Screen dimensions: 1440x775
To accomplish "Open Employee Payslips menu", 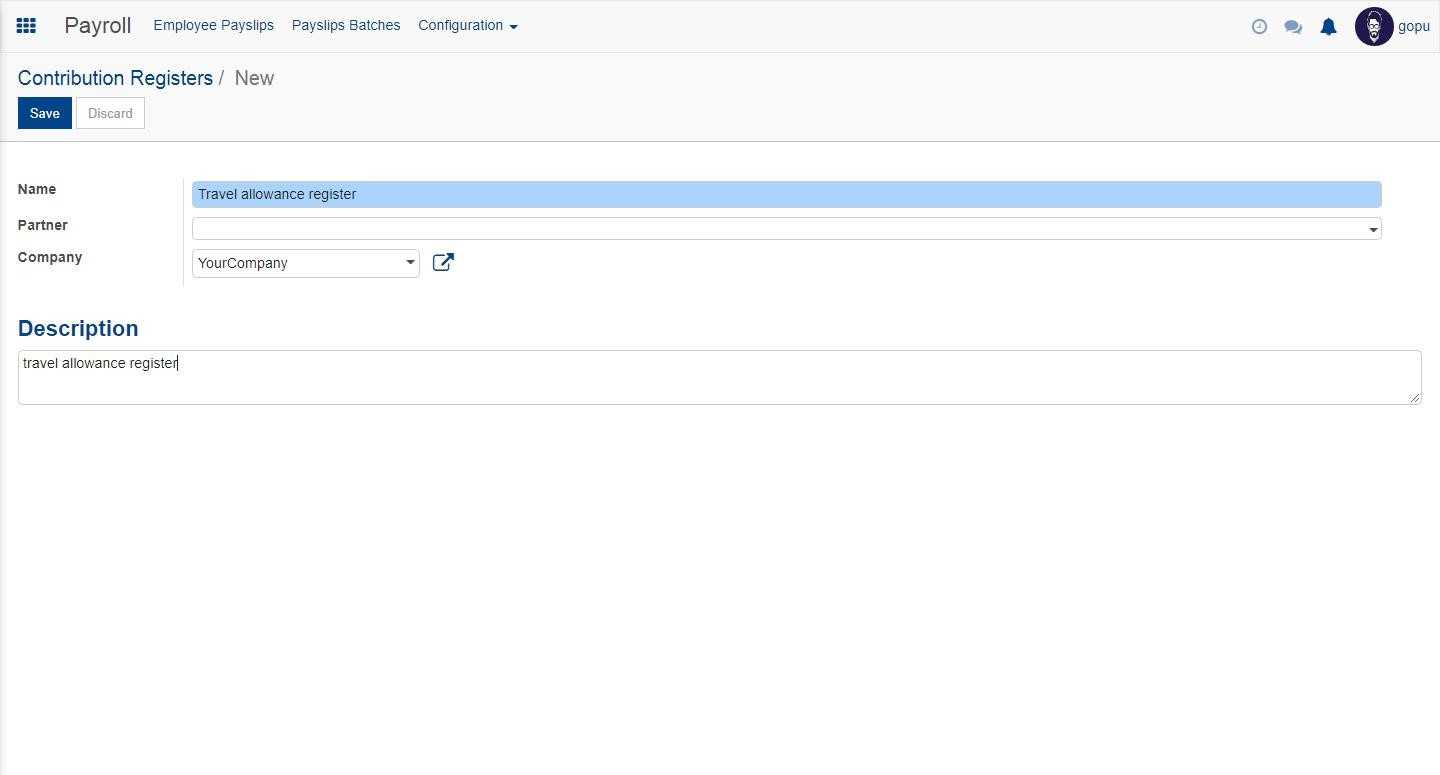I will tap(213, 26).
